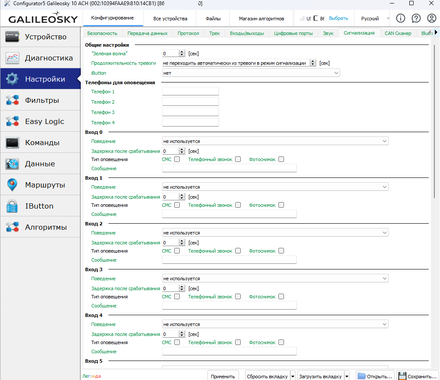This screenshot has height=380, width=440.
Task: Open the user account icon
Action: pos(431,18)
